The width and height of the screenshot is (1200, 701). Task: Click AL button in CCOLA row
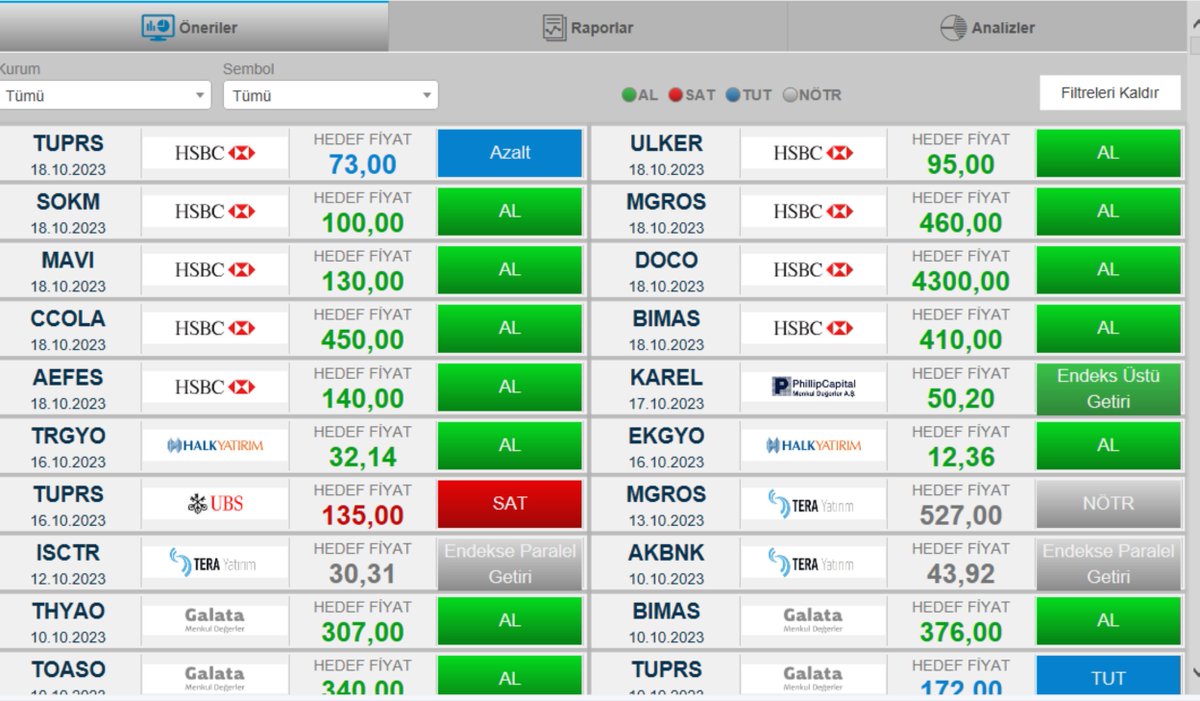(x=510, y=328)
